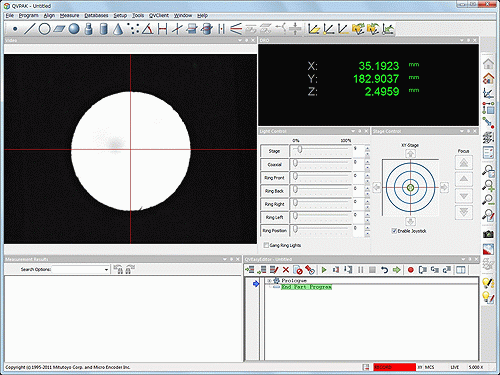Click the red X delete icon in editor
This screenshot has width=500, height=375.
pos(286,270)
